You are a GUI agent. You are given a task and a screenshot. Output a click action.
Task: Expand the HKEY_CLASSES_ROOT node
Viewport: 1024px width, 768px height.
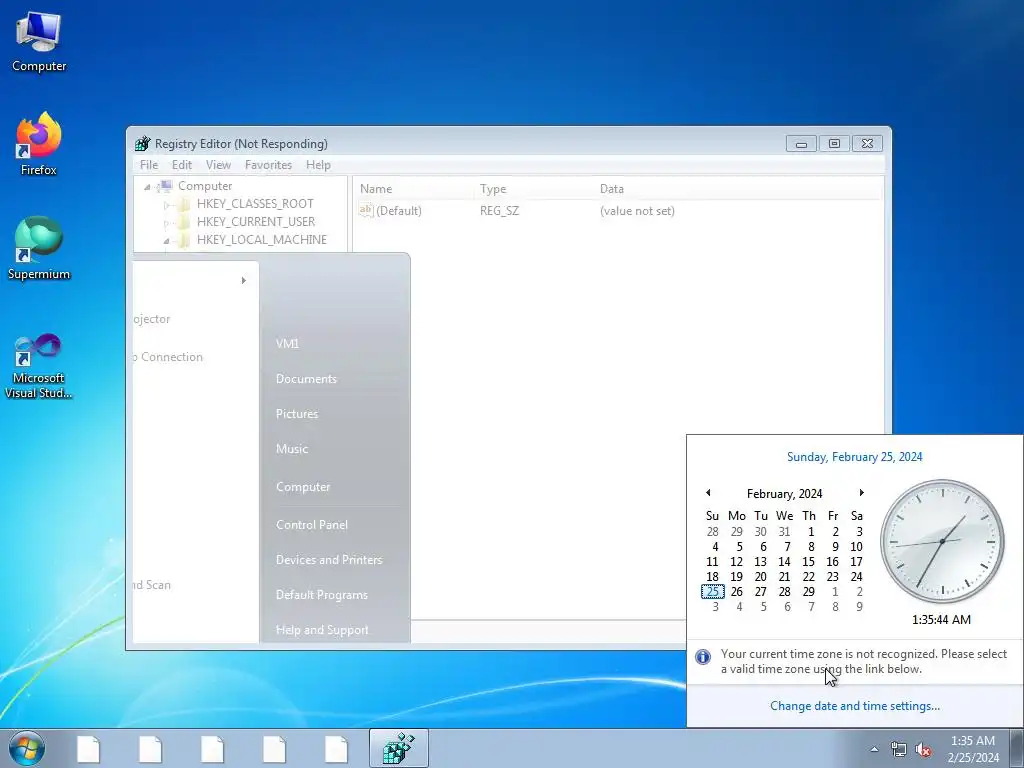[167, 204]
